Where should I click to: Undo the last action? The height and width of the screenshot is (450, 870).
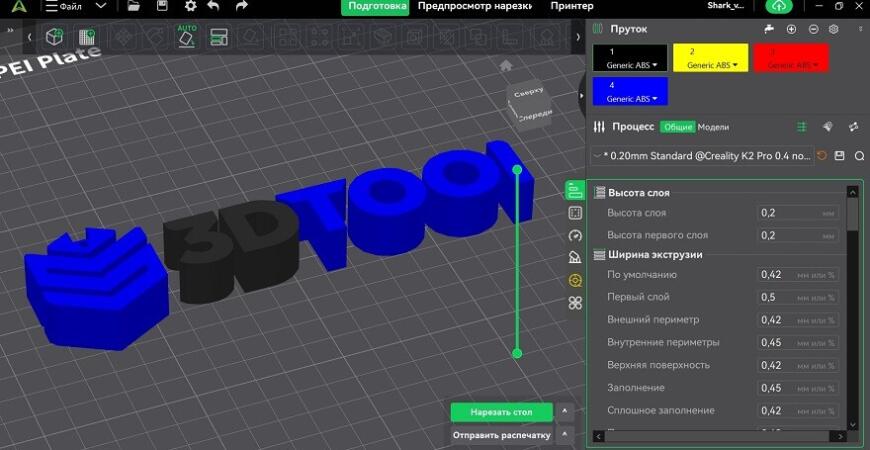click(x=213, y=6)
